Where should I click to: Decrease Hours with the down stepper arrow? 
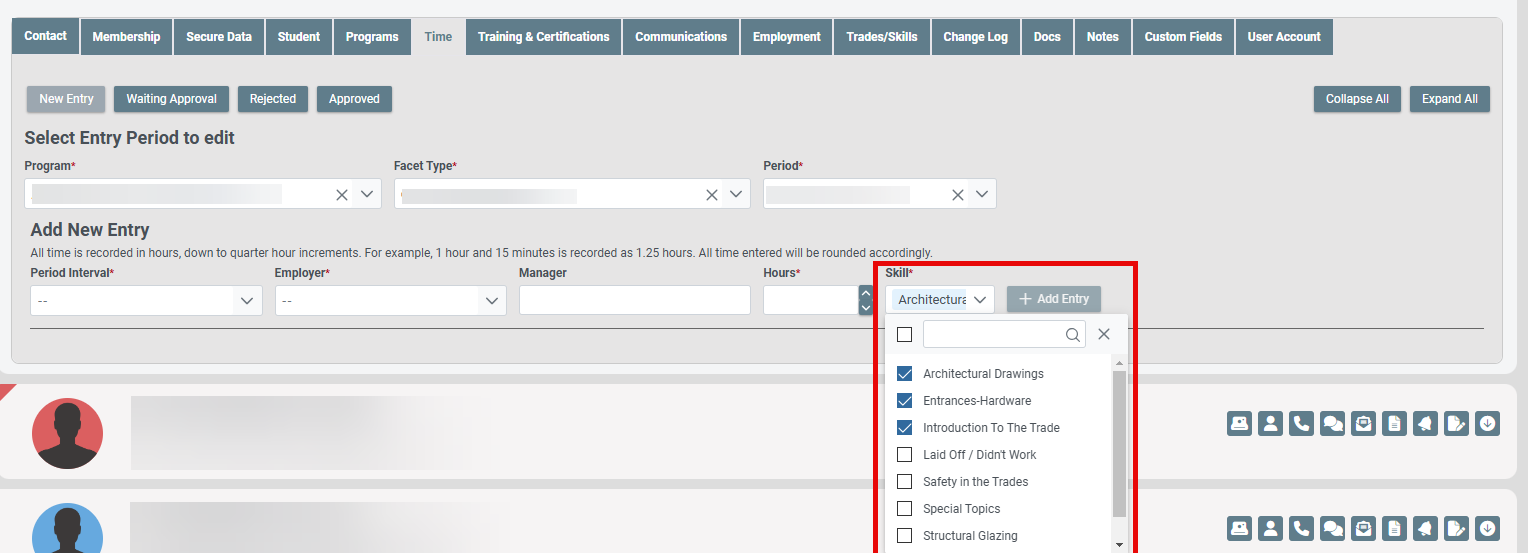[x=866, y=308]
